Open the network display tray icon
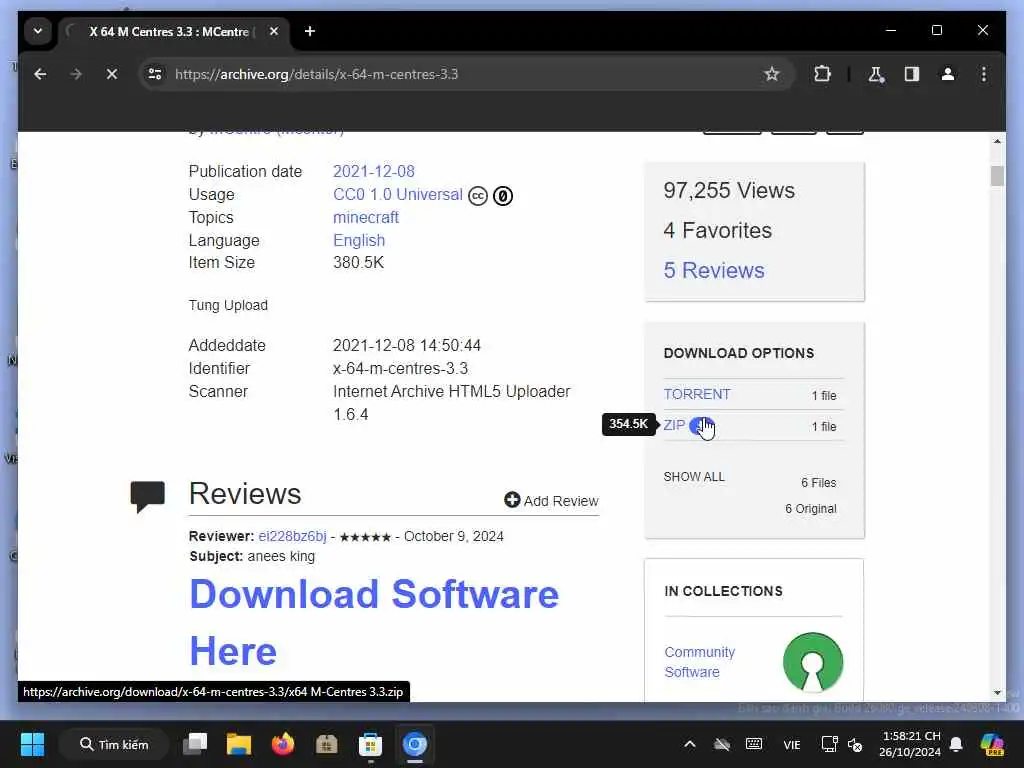 coord(829,744)
